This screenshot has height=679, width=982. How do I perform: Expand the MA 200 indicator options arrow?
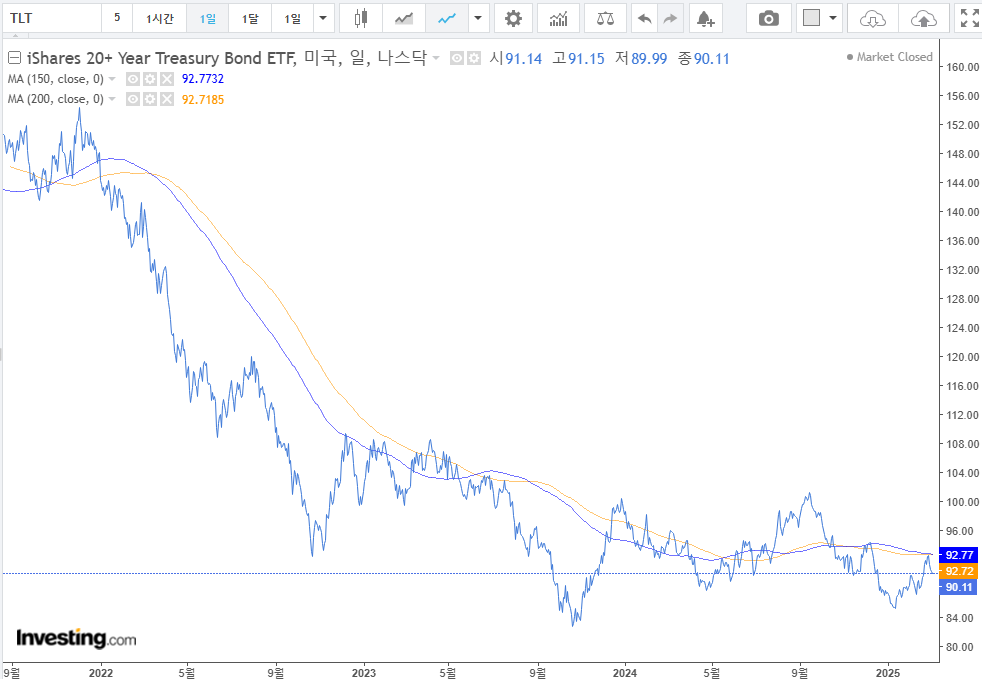[112, 99]
